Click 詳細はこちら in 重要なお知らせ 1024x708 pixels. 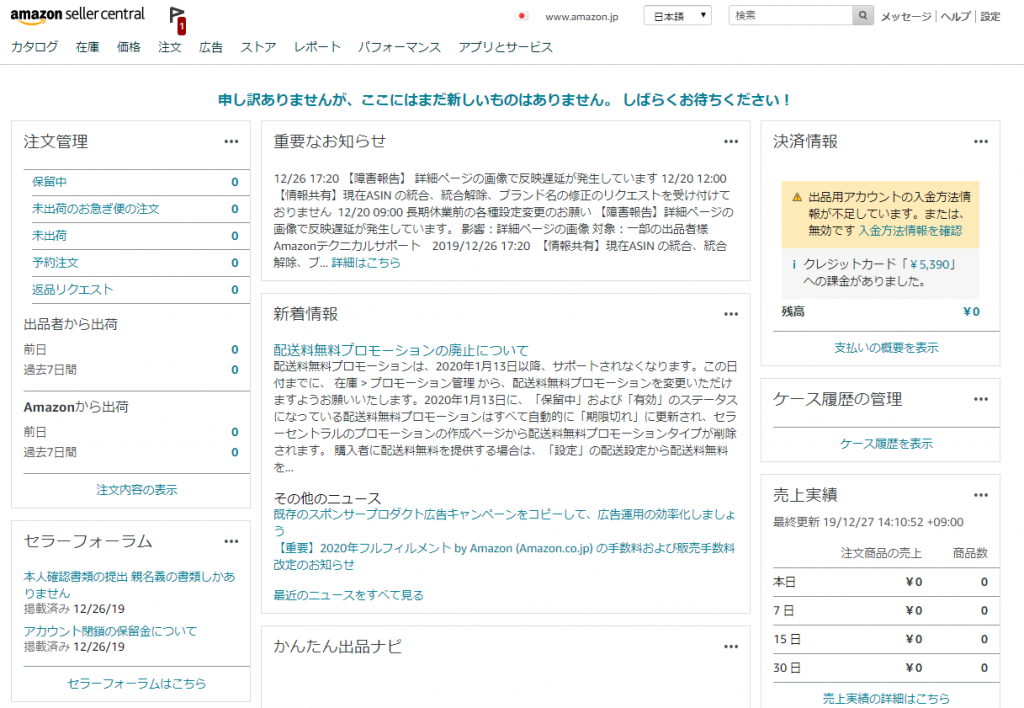[x=366, y=263]
